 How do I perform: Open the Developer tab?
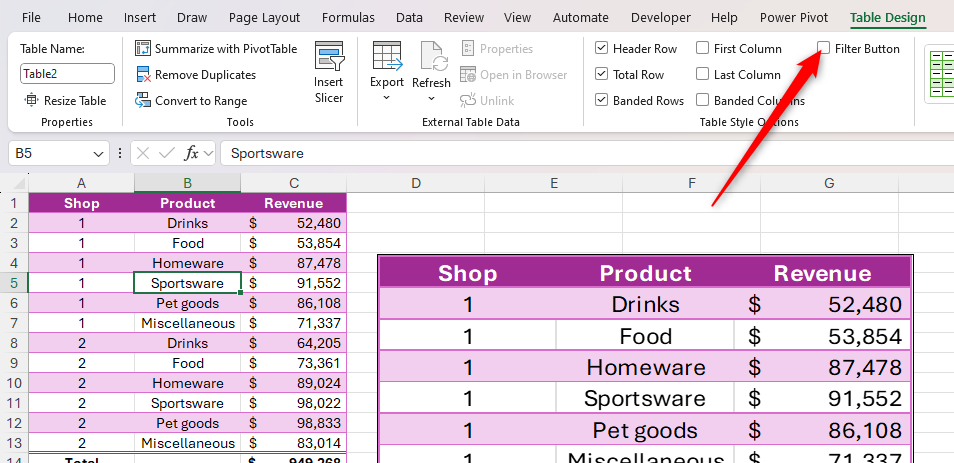tap(661, 18)
